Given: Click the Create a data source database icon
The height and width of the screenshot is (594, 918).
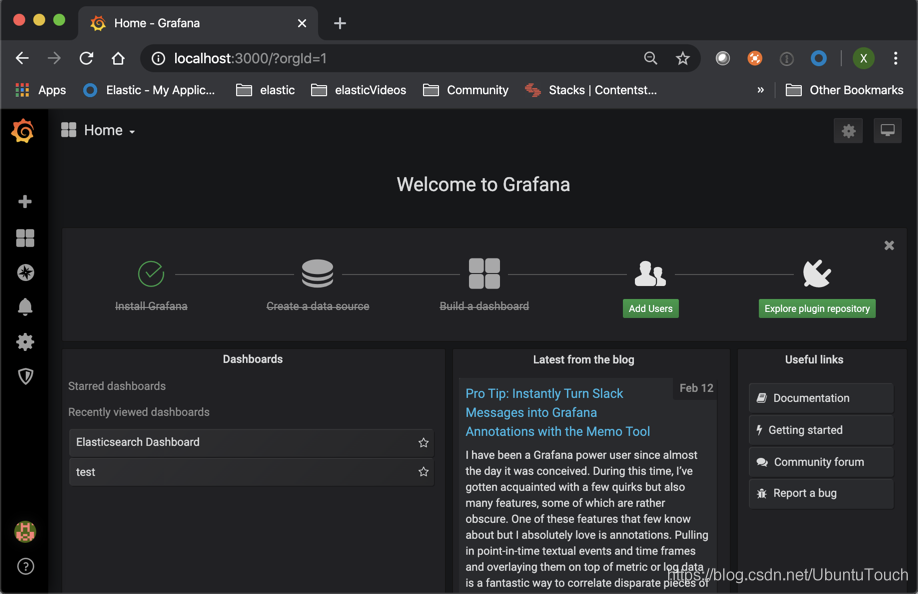Looking at the screenshot, I should pyautogui.click(x=317, y=273).
